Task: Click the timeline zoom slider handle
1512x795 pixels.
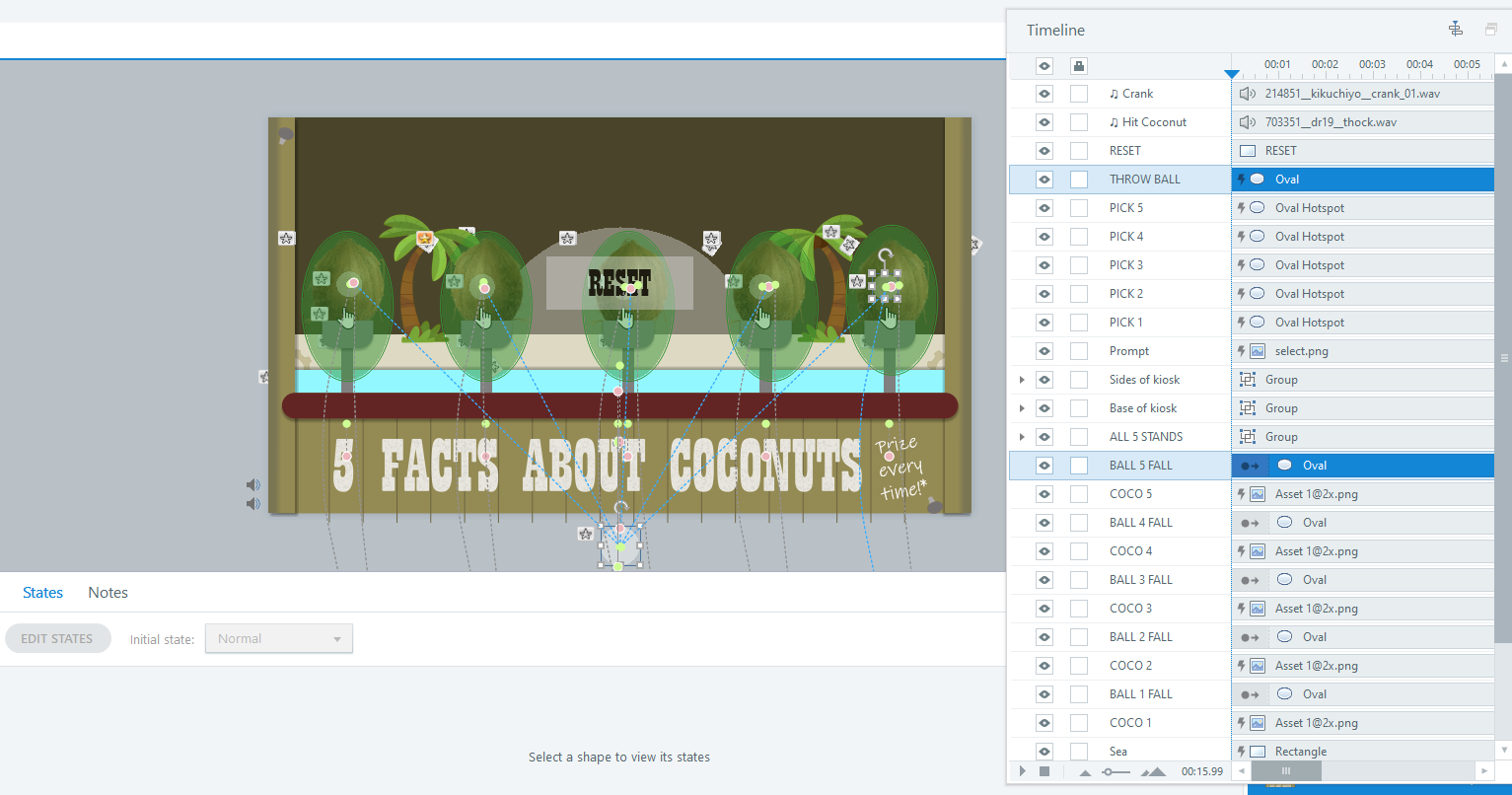Action: point(1109,771)
